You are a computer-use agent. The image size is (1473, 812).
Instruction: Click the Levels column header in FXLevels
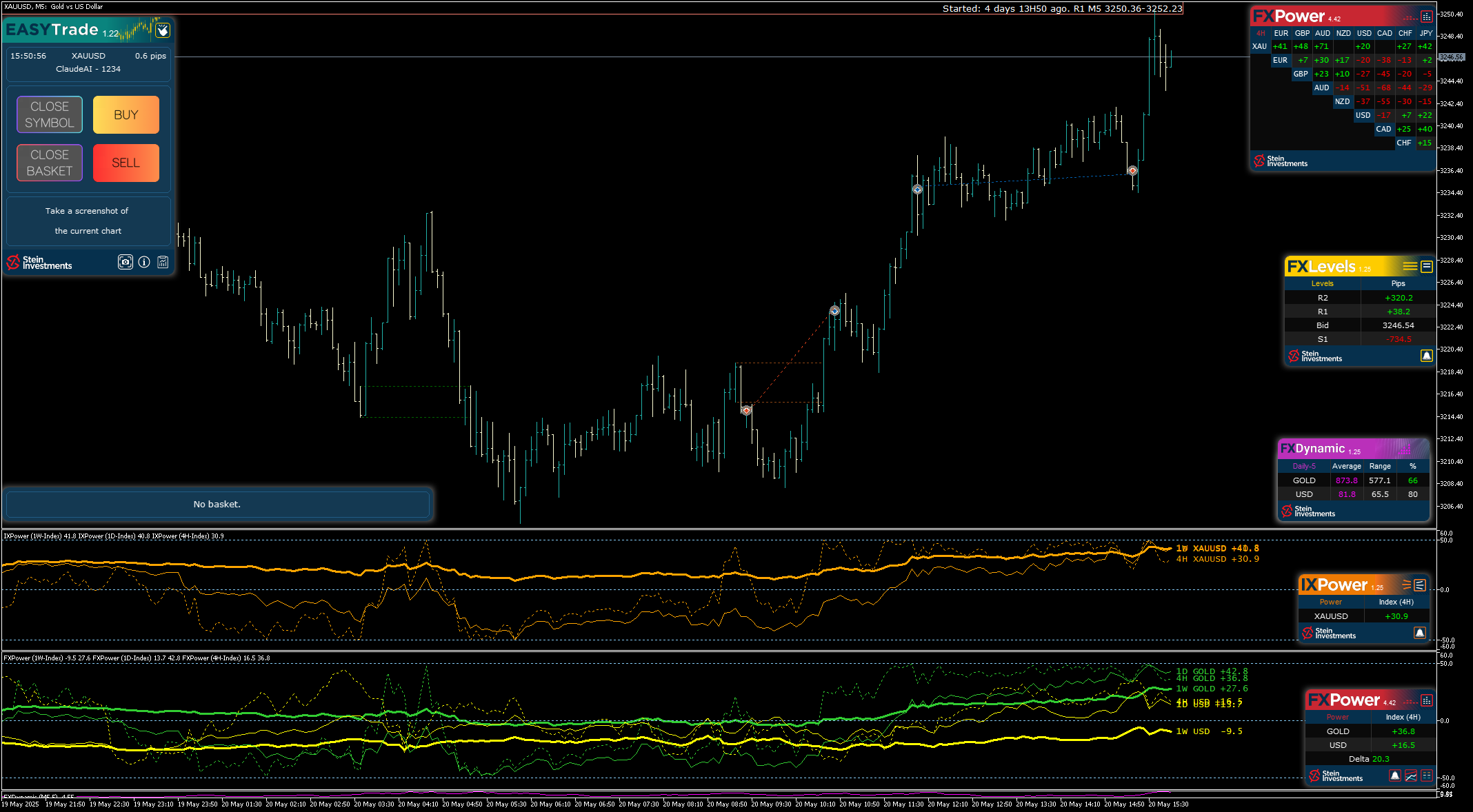(x=1322, y=284)
